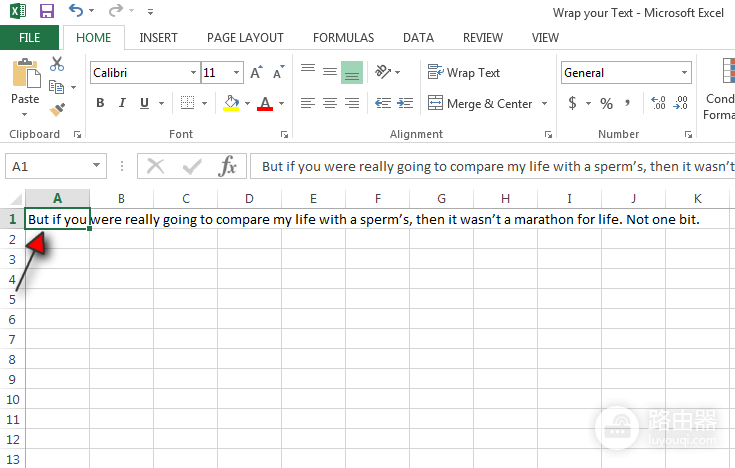Align text to the right
The height and width of the screenshot is (468, 735).
352,103
